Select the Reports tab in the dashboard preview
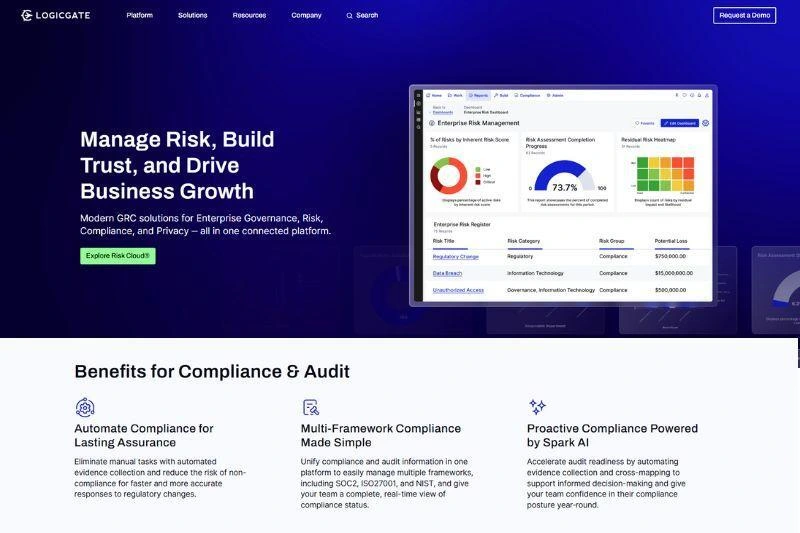The image size is (800, 533). tap(479, 95)
